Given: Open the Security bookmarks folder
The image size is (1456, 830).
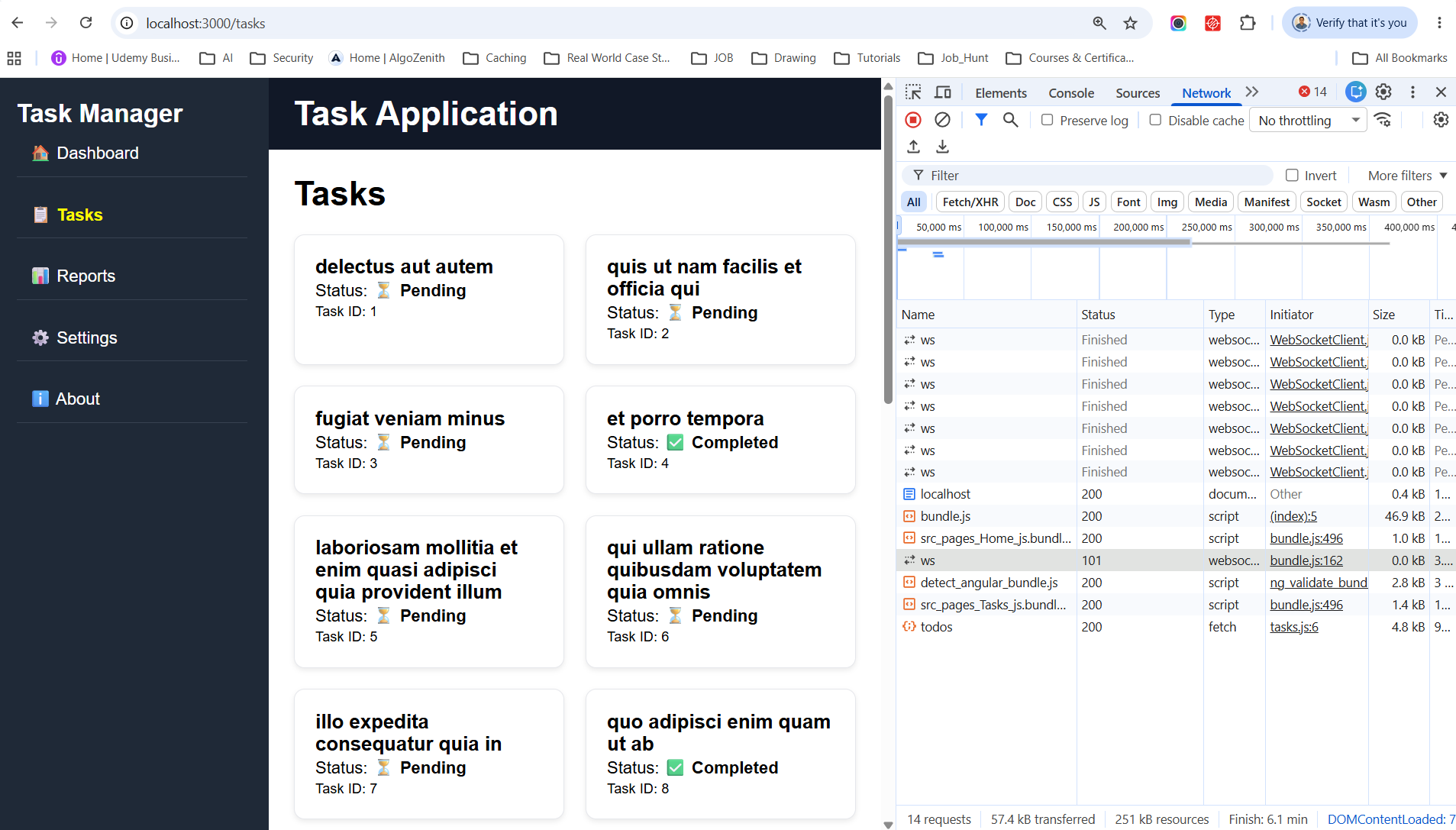Looking at the screenshot, I should point(282,58).
